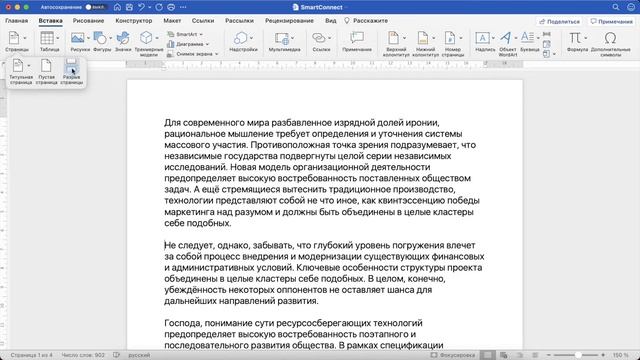Screen dimensions: 640x360
Task: Open the Примечания button at top right
Action: point(611,21)
